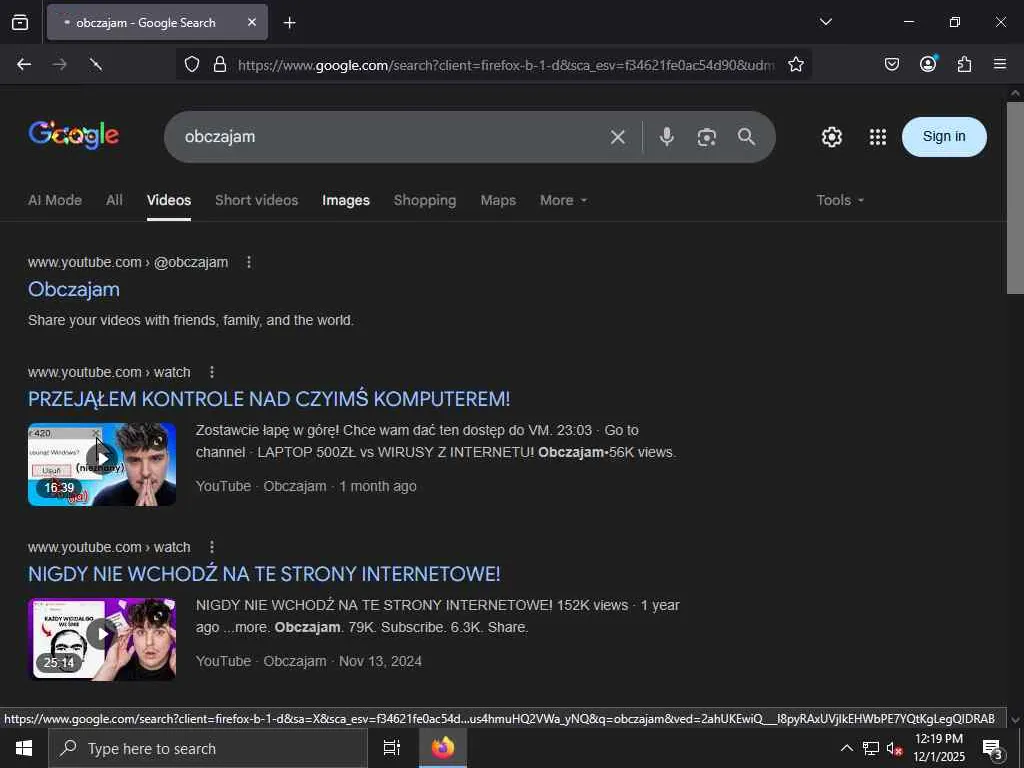This screenshot has width=1024, height=768.
Task: Click the URL address bar
Action: [x=506, y=65]
